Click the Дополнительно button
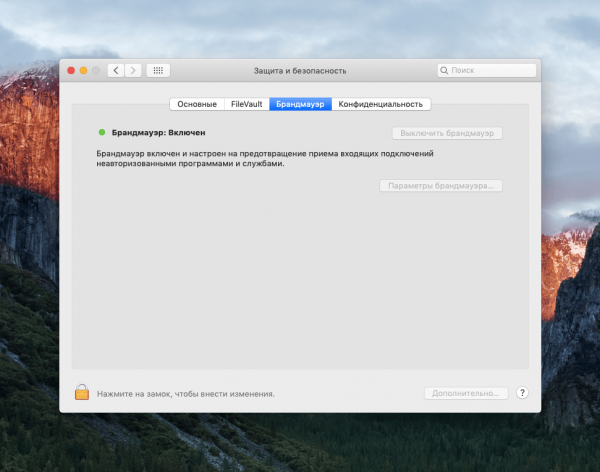 pos(466,393)
